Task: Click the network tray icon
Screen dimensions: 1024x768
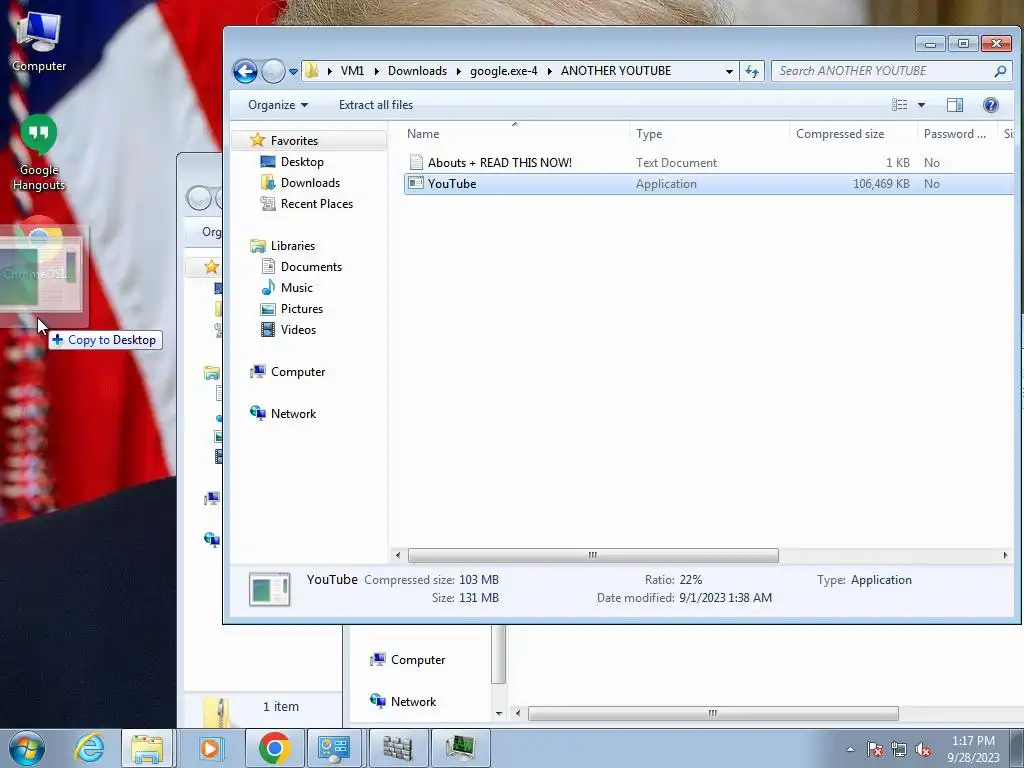Action: pyautogui.click(x=899, y=749)
